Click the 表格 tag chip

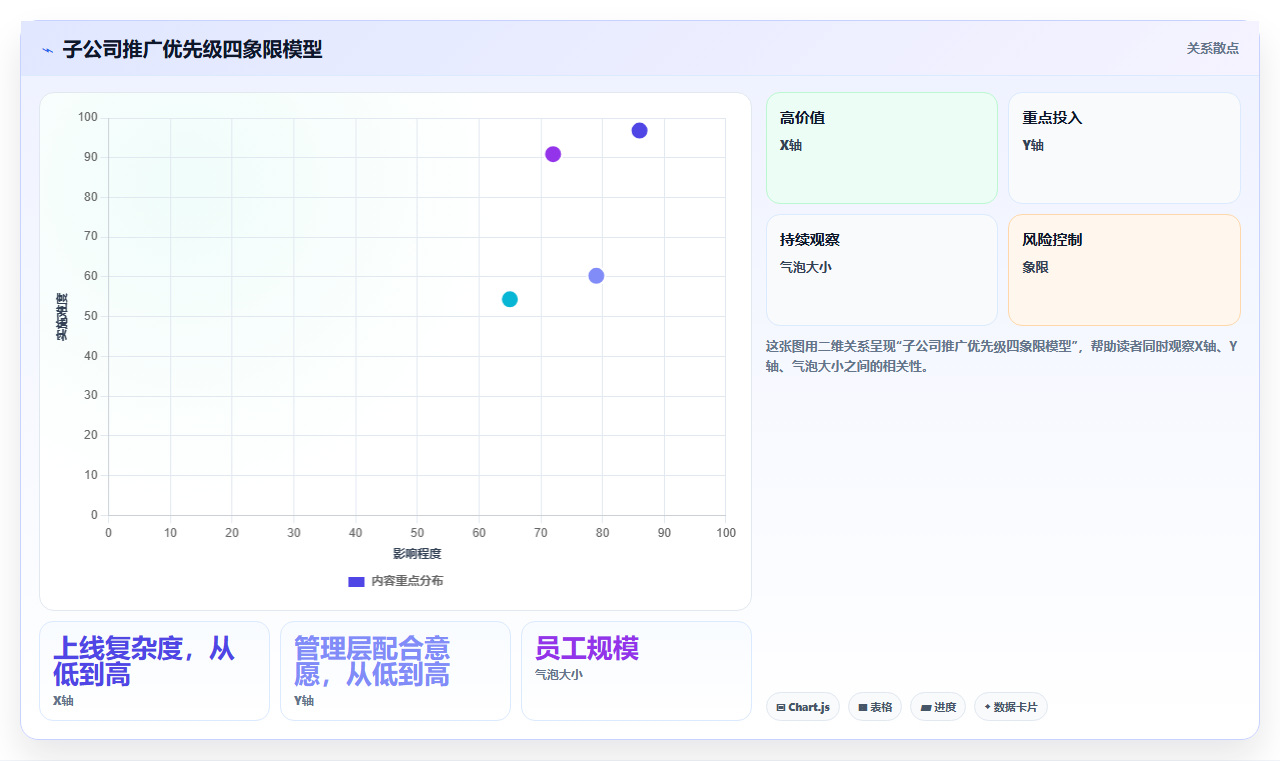click(x=875, y=707)
